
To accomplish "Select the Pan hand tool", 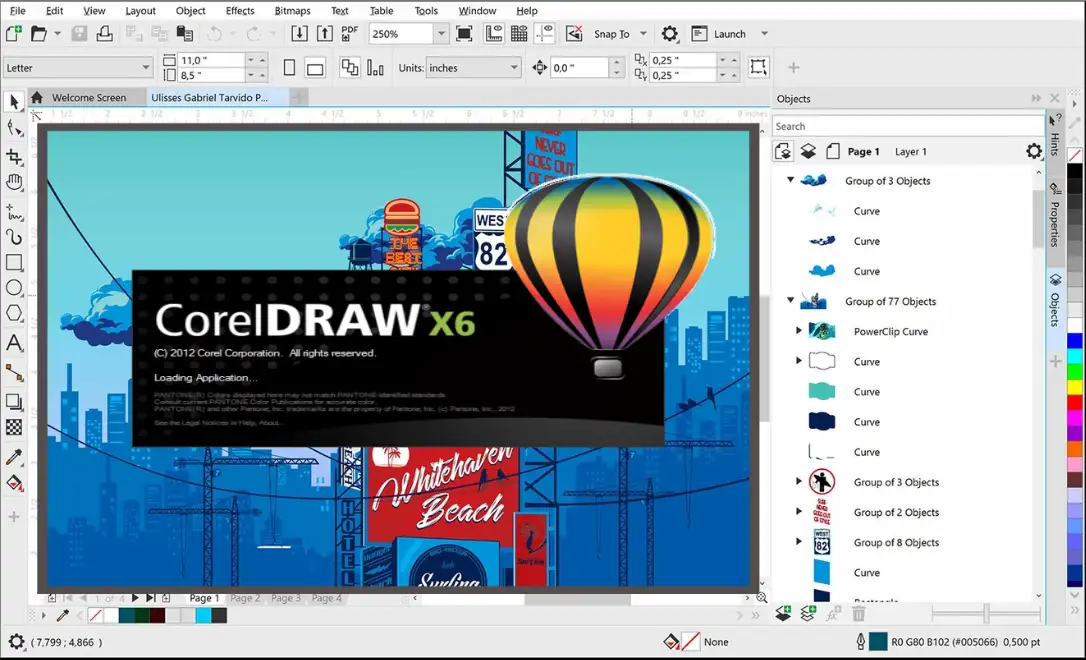I will coord(14,182).
